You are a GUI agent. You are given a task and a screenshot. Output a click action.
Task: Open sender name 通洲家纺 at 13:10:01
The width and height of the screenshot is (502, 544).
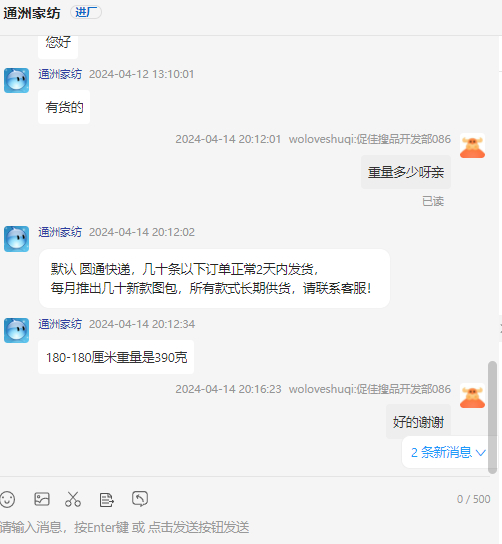pos(60,74)
